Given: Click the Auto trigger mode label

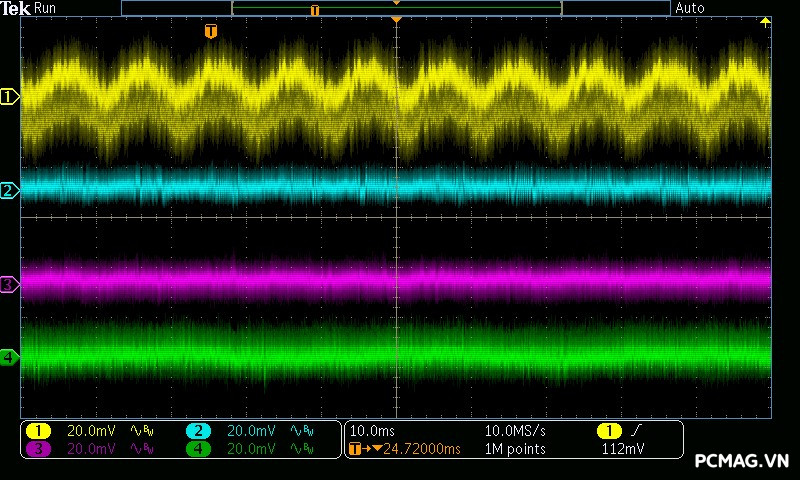Looking at the screenshot, I should [x=690, y=8].
